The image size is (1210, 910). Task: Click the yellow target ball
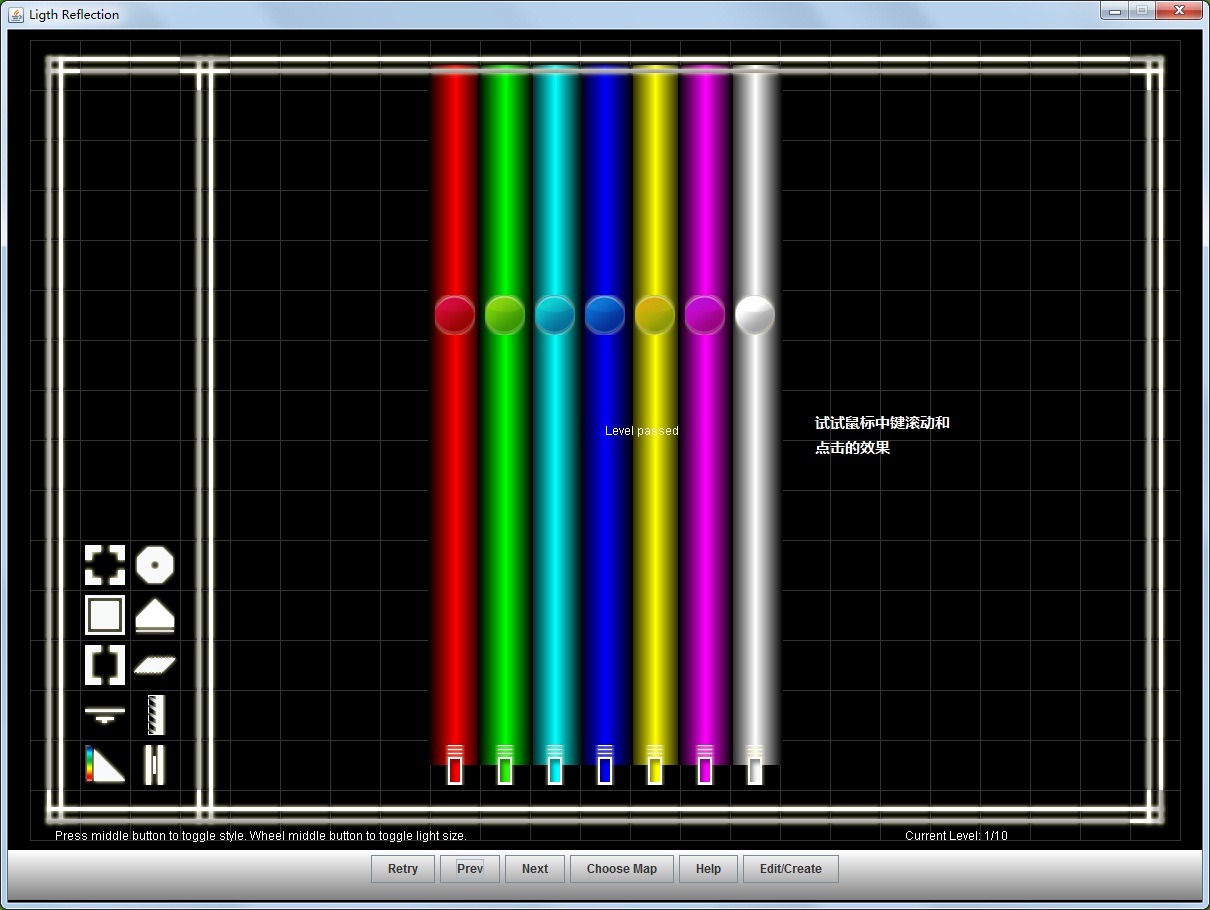click(x=655, y=315)
